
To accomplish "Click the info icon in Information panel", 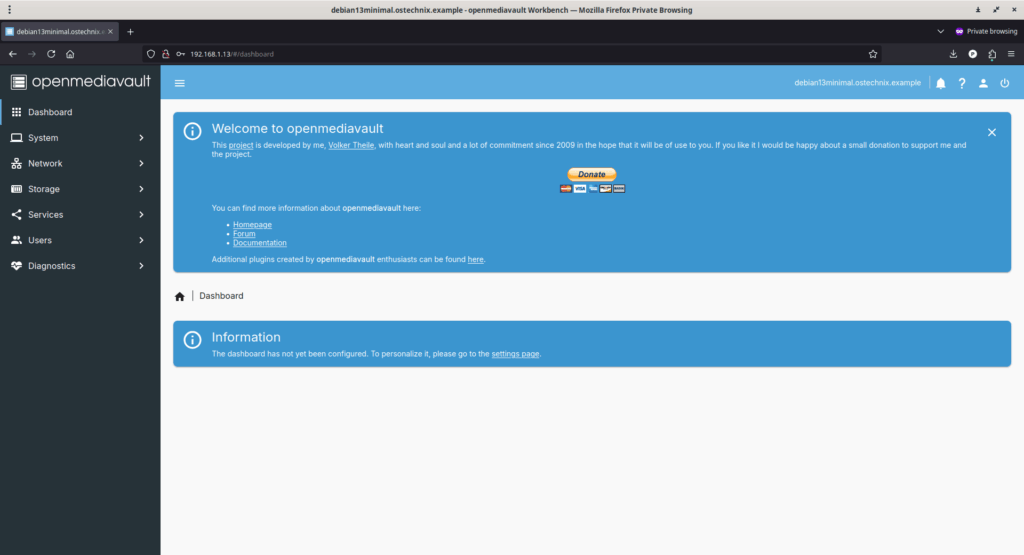I will coord(193,340).
